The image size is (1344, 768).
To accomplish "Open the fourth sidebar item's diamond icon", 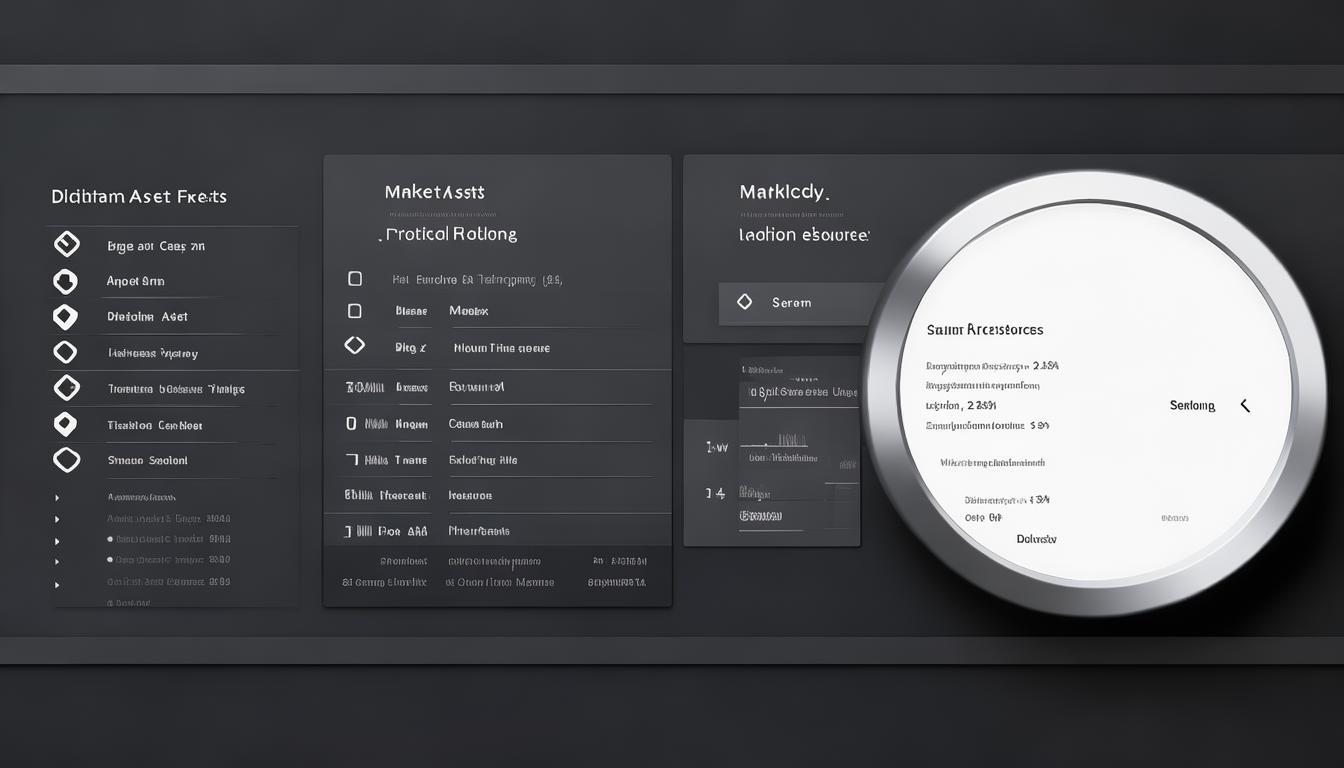I will coord(65,352).
